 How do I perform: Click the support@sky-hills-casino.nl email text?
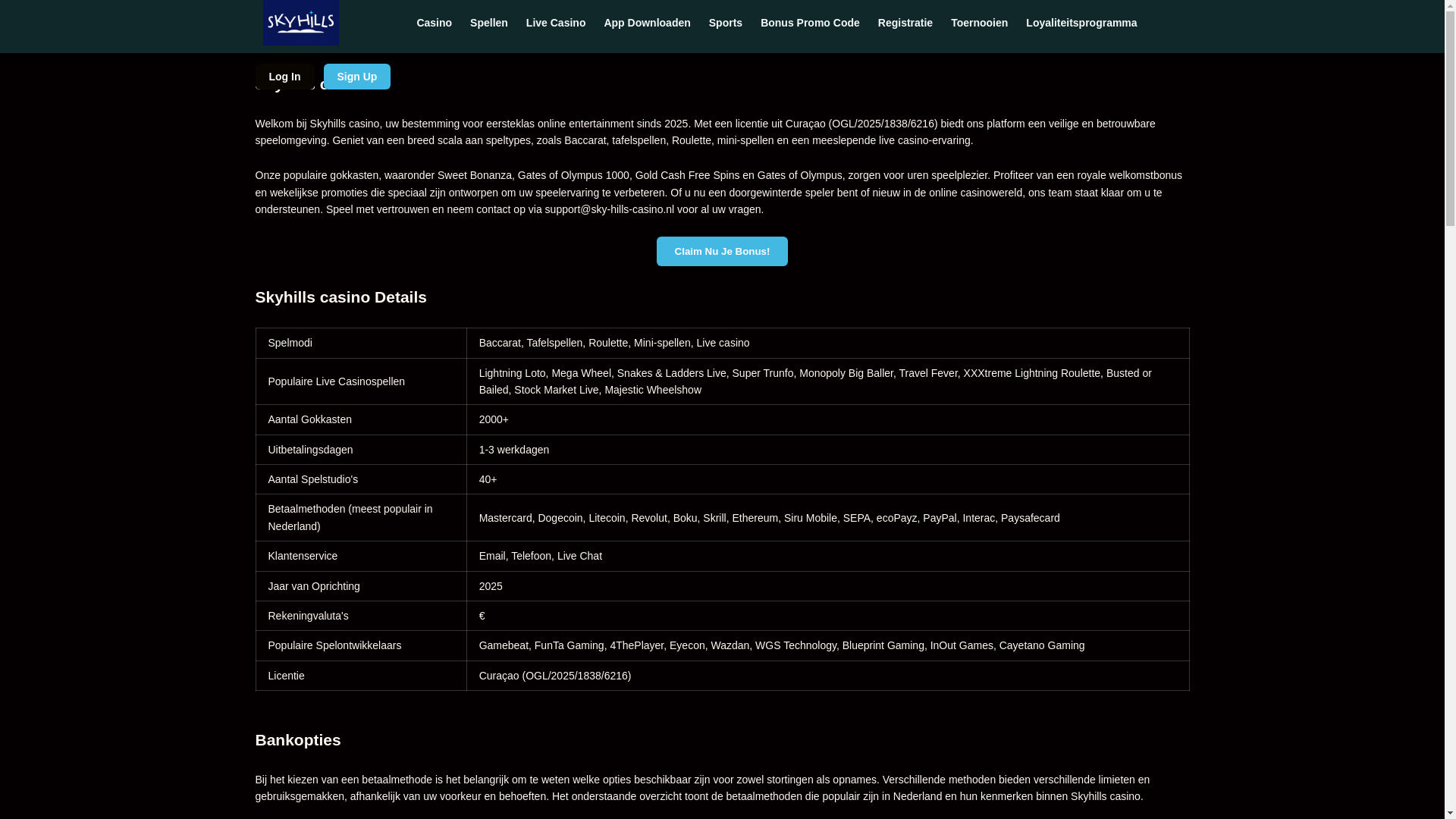pos(609,209)
